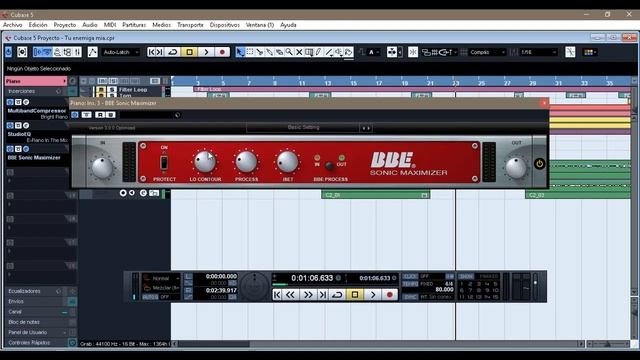Viewport: 640px width, 360px height.
Task: Select the Object Selection arrow tool
Action: tap(240, 52)
